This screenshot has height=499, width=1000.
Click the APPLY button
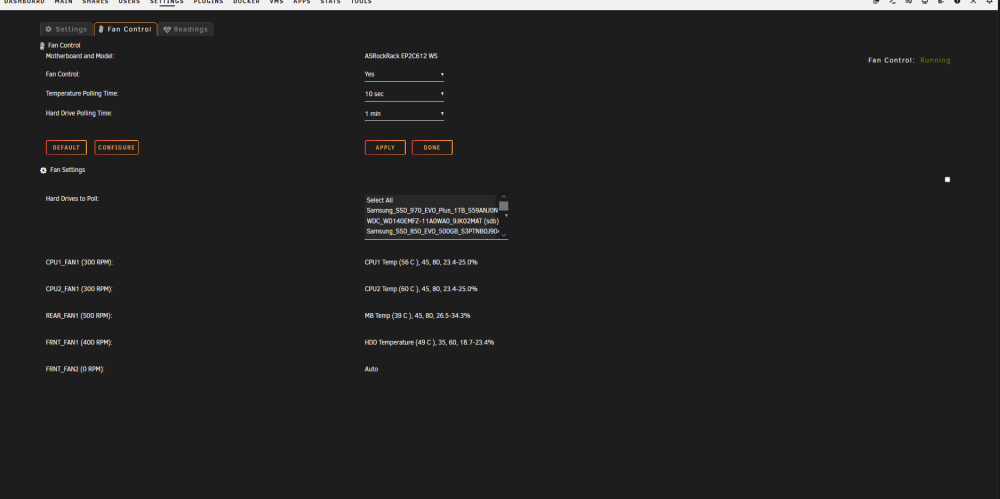(385, 147)
